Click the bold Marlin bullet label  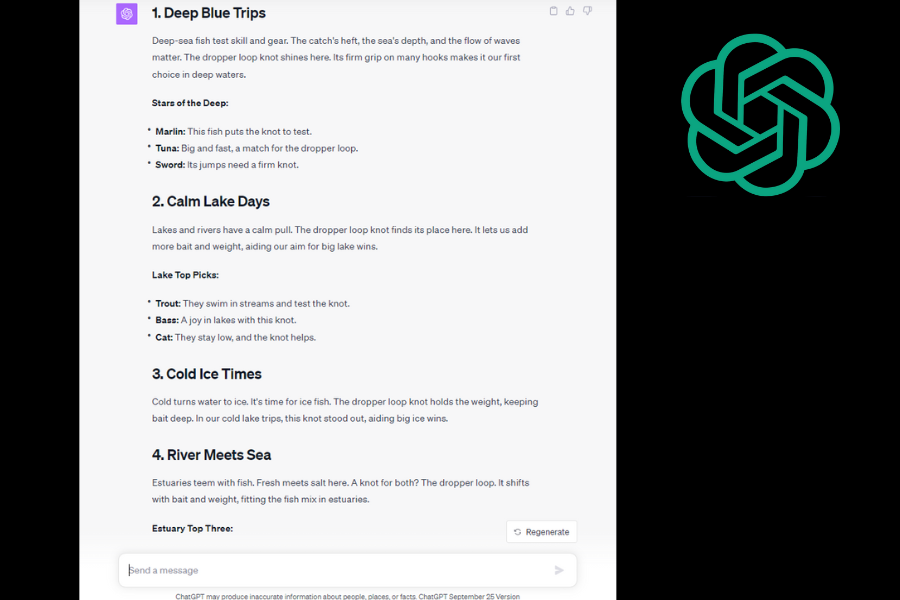pos(170,131)
